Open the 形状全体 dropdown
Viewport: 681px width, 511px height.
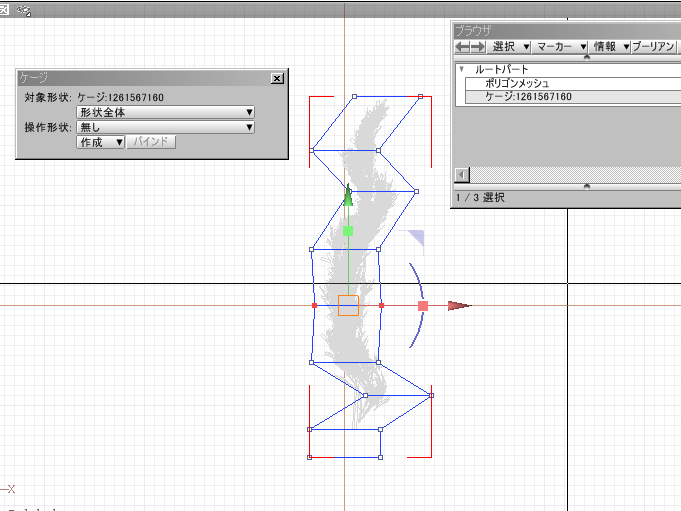(x=165, y=113)
